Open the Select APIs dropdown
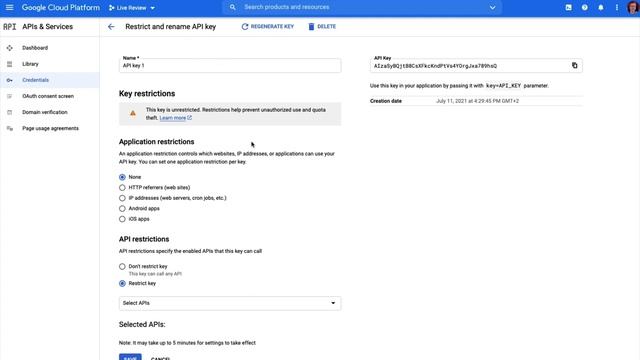The height and width of the screenshot is (360, 640). [x=230, y=303]
